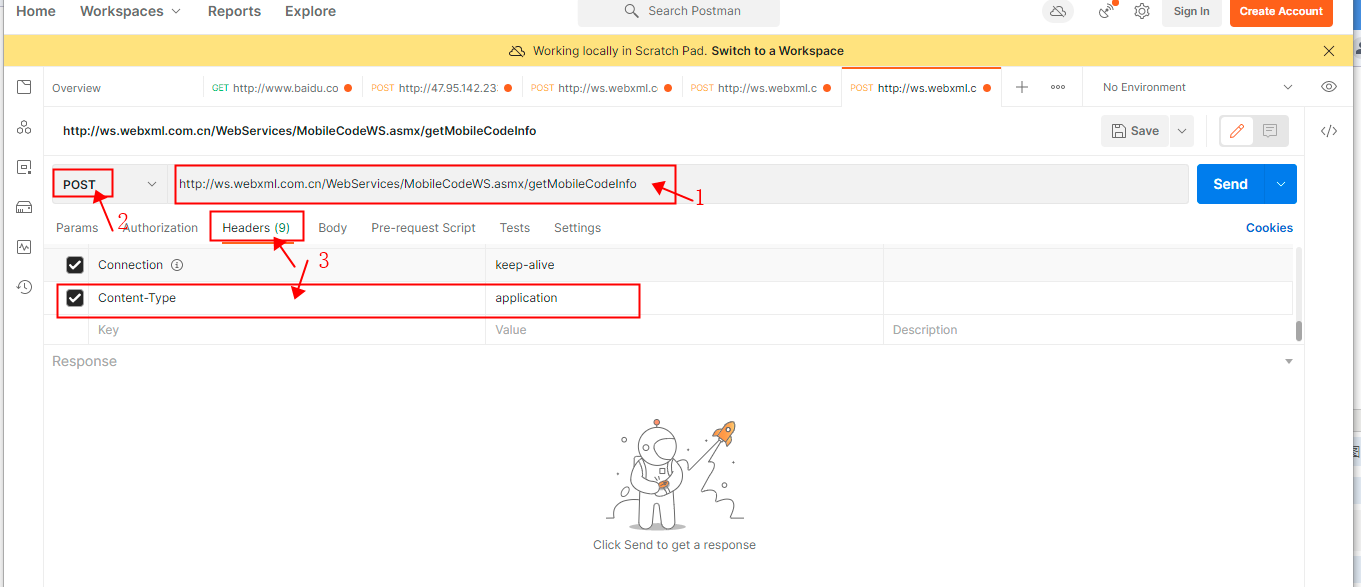The image size is (1361, 587).
Task: Open the Pre-request Script tab
Action: [x=423, y=228]
